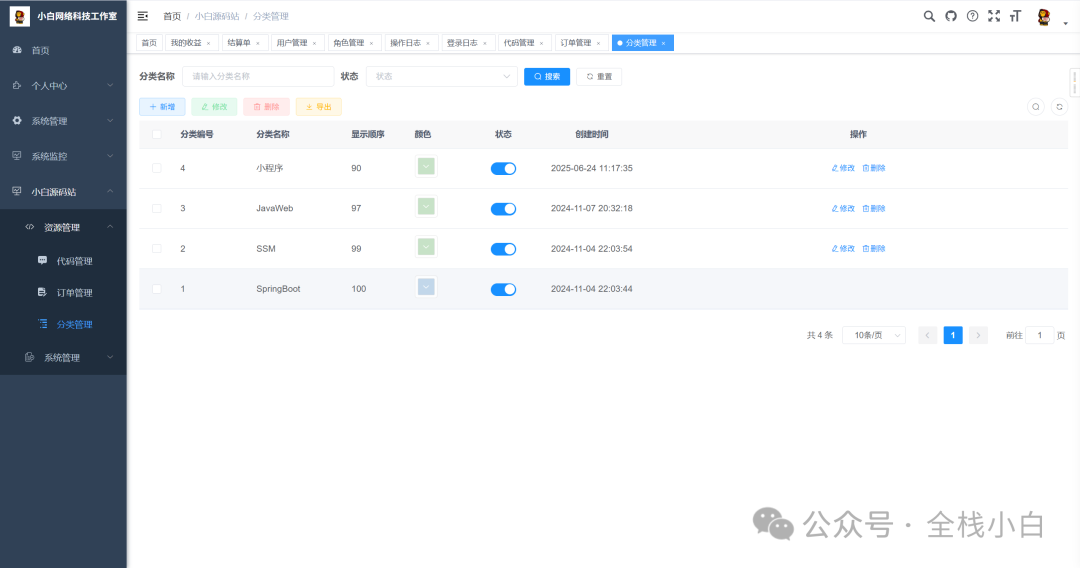Refresh the table with the round refresh icon
Image resolution: width=1080 pixels, height=568 pixels.
1059,107
